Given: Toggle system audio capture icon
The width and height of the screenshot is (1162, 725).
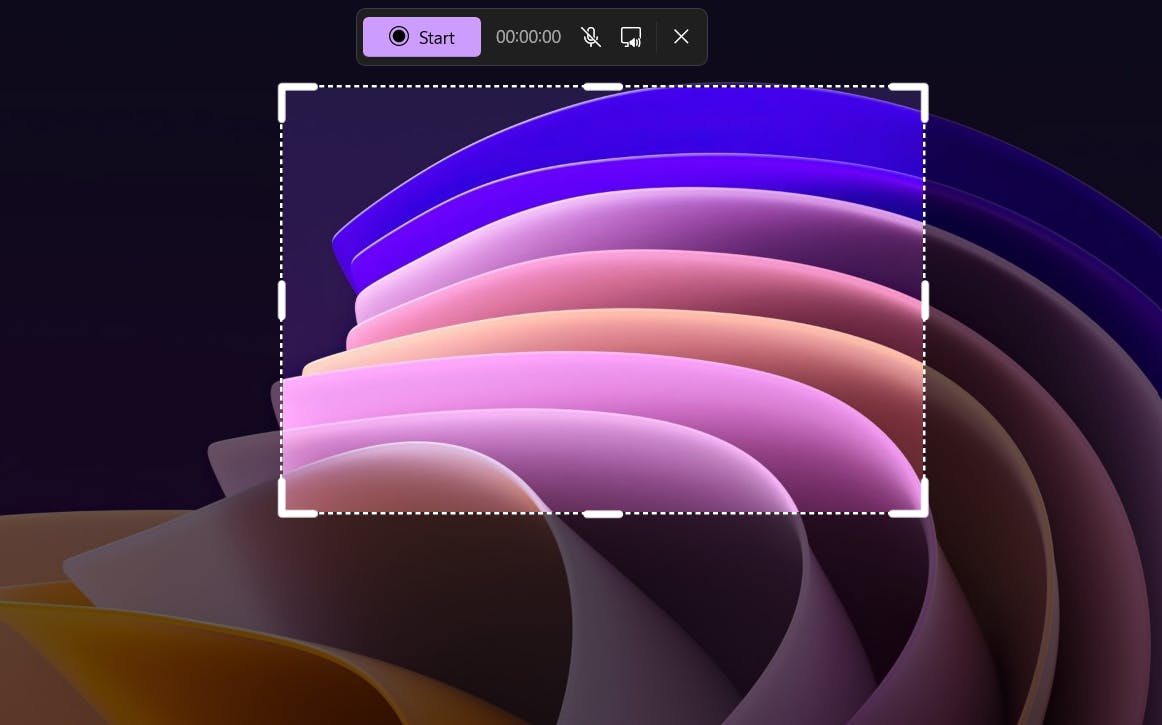Looking at the screenshot, I should pos(631,37).
